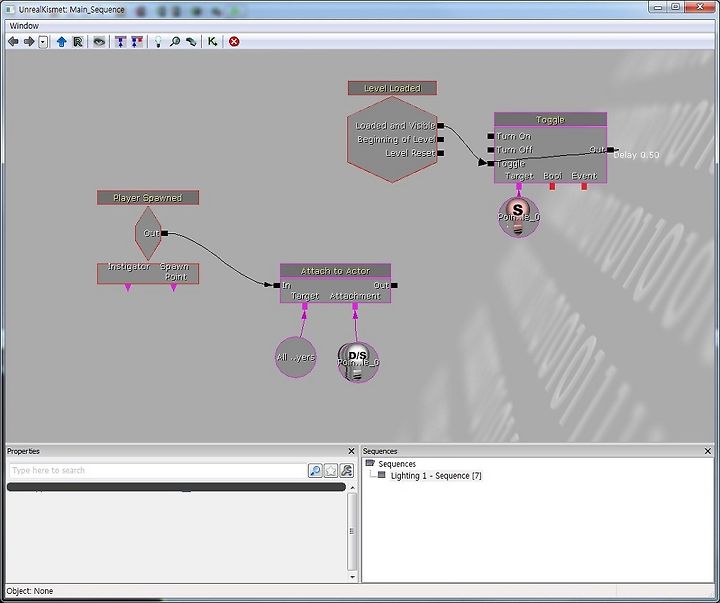
Task: Click the connector toggle icon with red marks
Action: point(137,42)
